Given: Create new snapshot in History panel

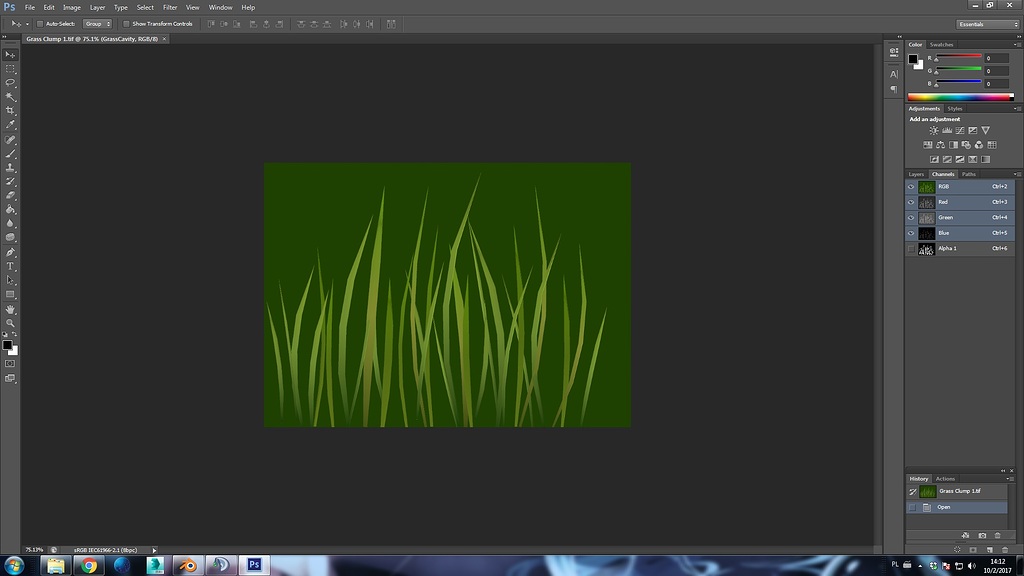Looking at the screenshot, I should (982, 536).
